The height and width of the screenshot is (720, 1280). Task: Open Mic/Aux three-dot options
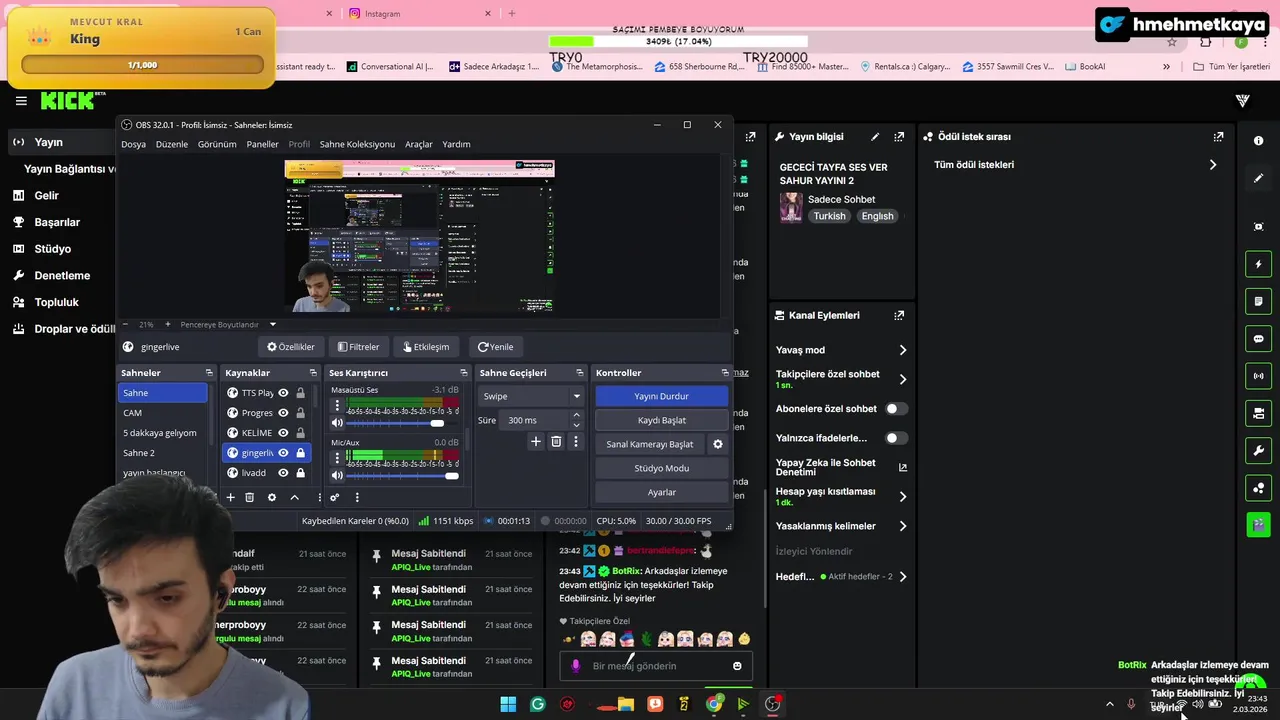[337, 458]
